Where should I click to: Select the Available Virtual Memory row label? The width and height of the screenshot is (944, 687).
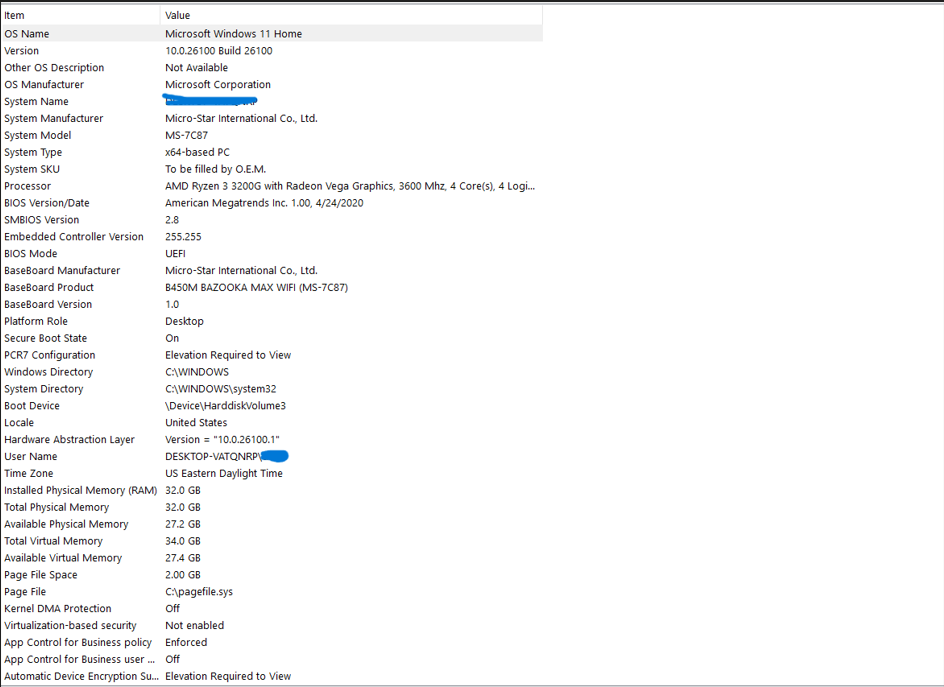(x=63, y=557)
